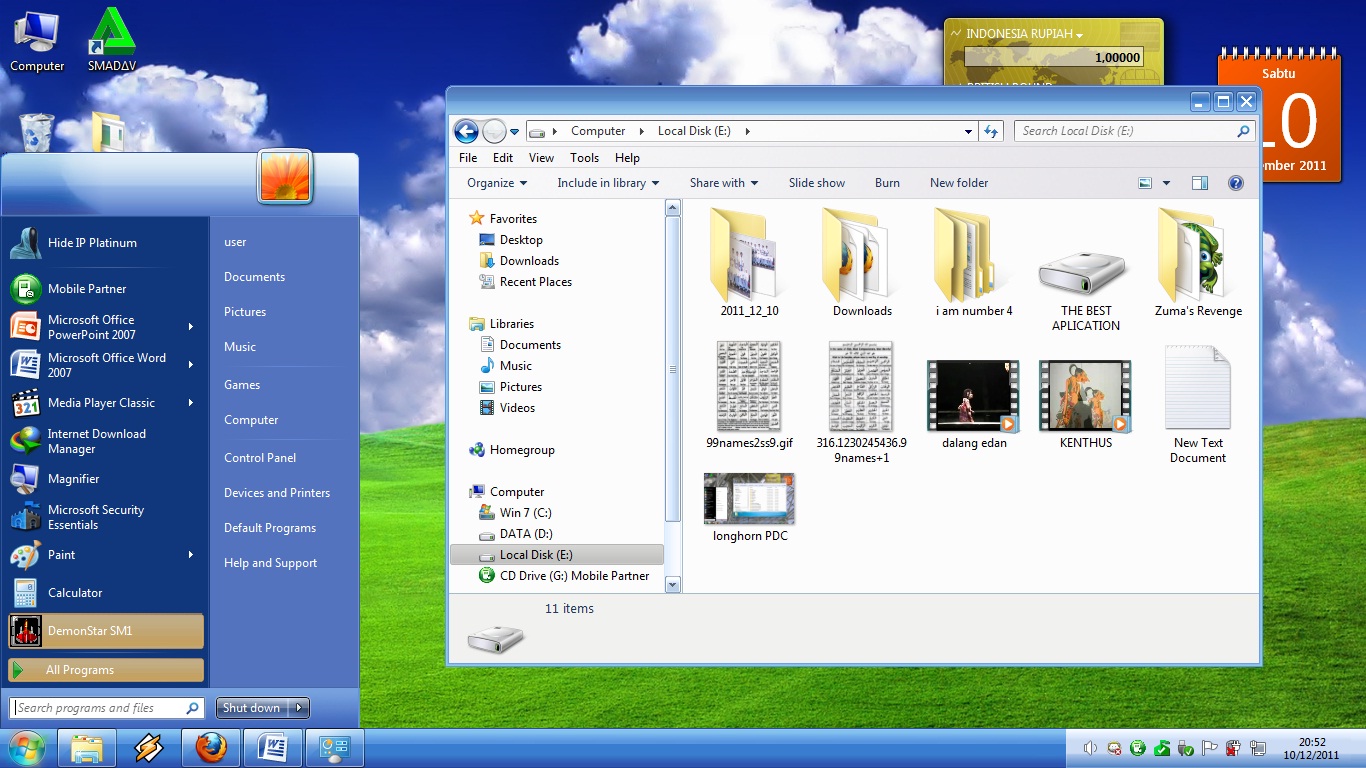Open Firefox from the taskbar
This screenshot has width=1366, height=768.
click(x=211, y=748)
